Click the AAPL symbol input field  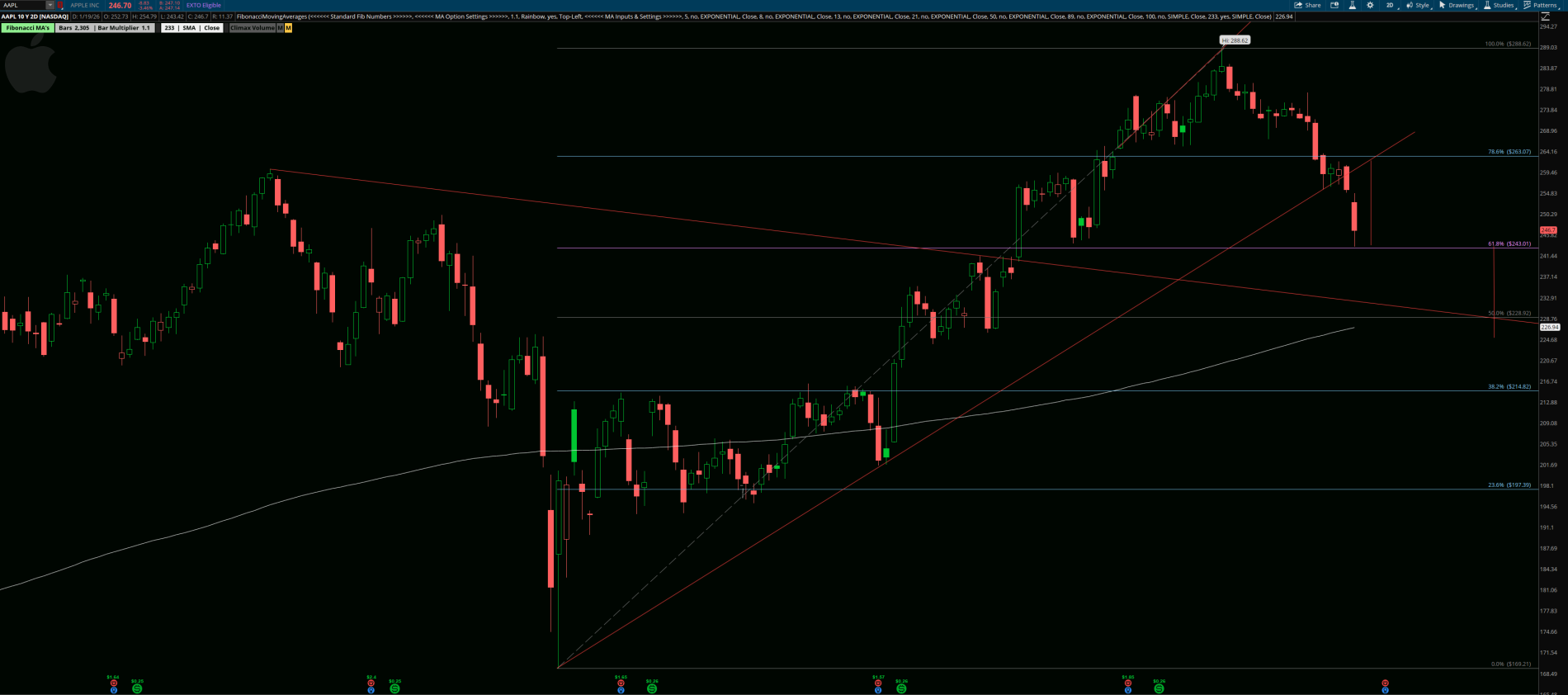pos(22,5)
